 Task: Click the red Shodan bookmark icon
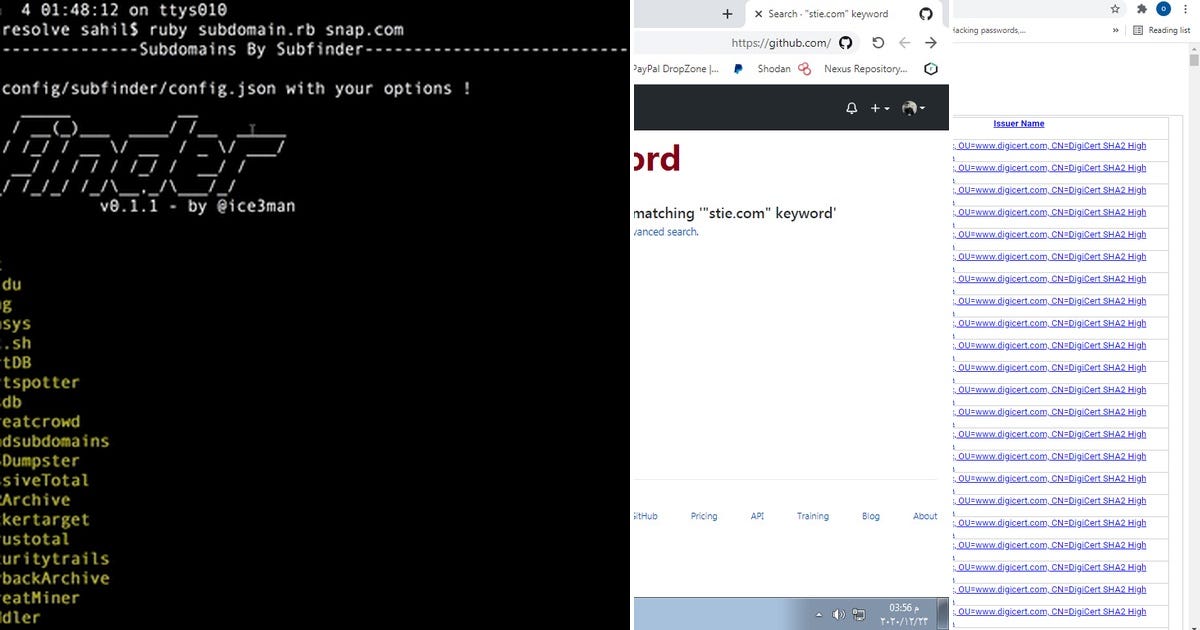tap(804, 69)
